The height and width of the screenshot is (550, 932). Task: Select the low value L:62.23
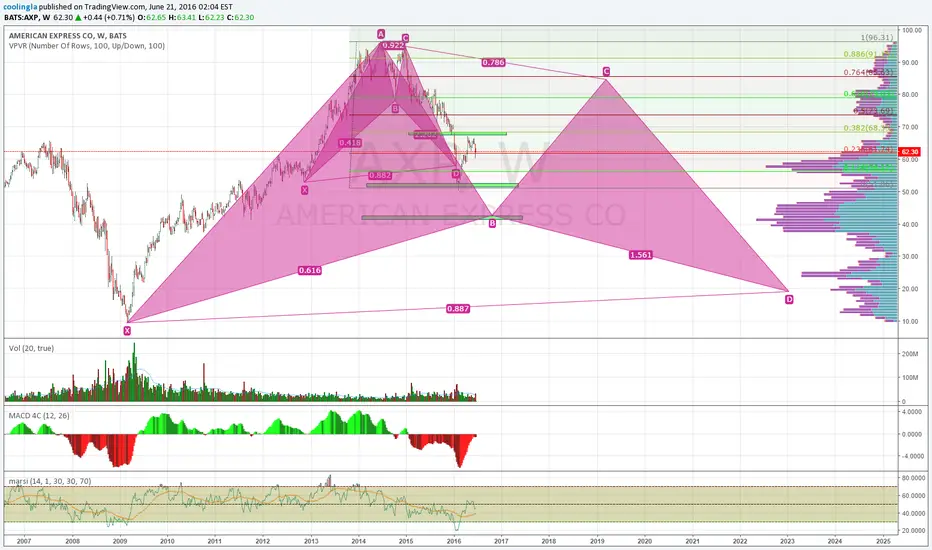coord(212,17)
